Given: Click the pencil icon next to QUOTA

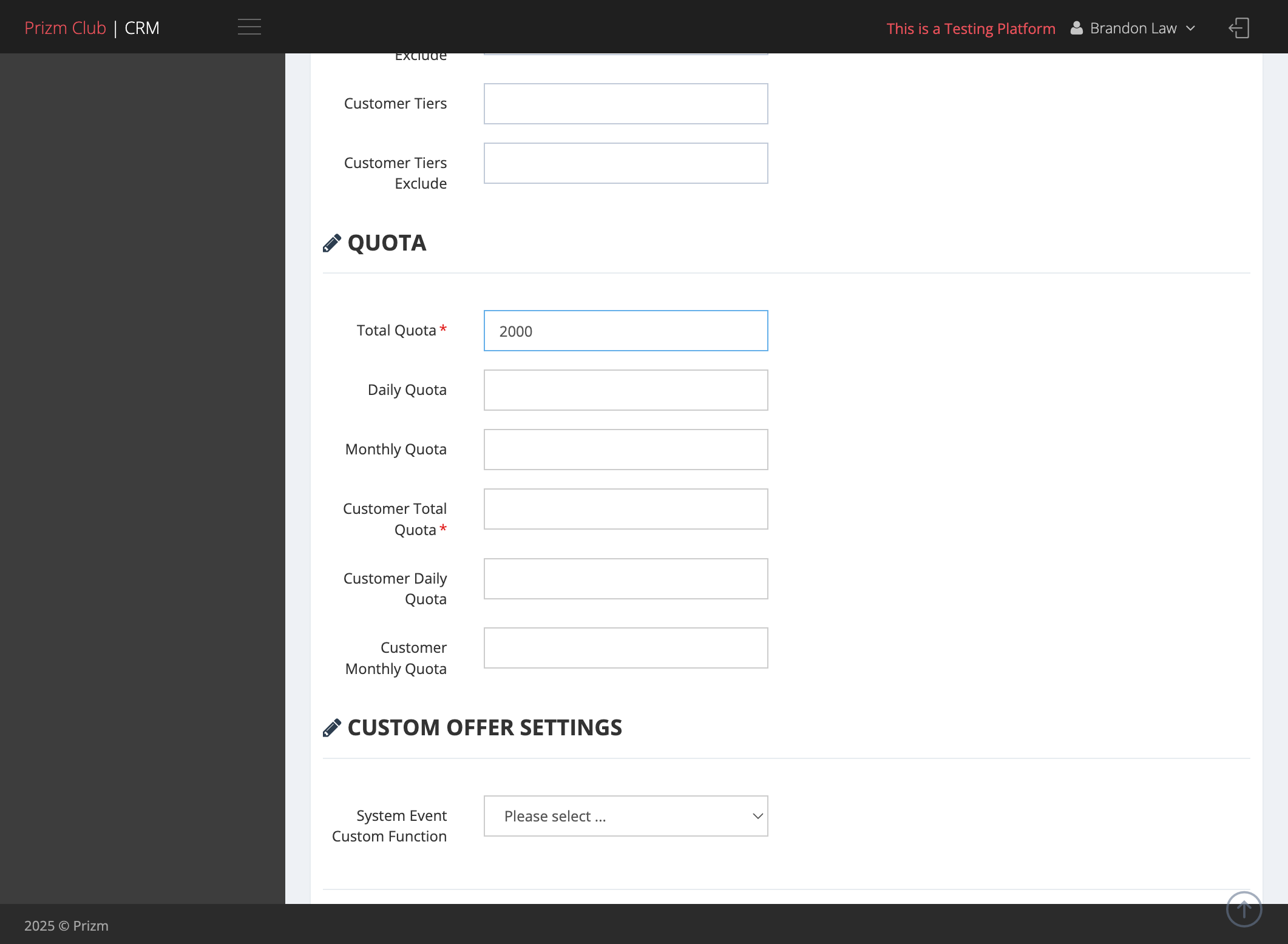Looking at the screenshot, I should 331,243.
